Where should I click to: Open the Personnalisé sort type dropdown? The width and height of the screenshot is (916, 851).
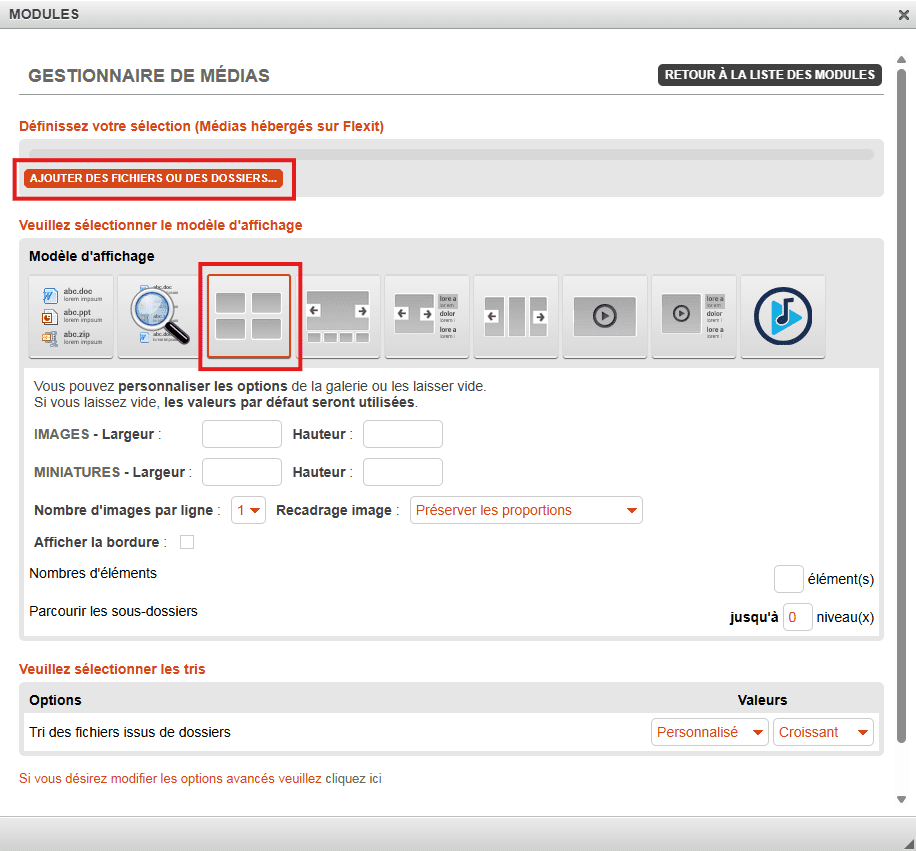tap(709, 732)
